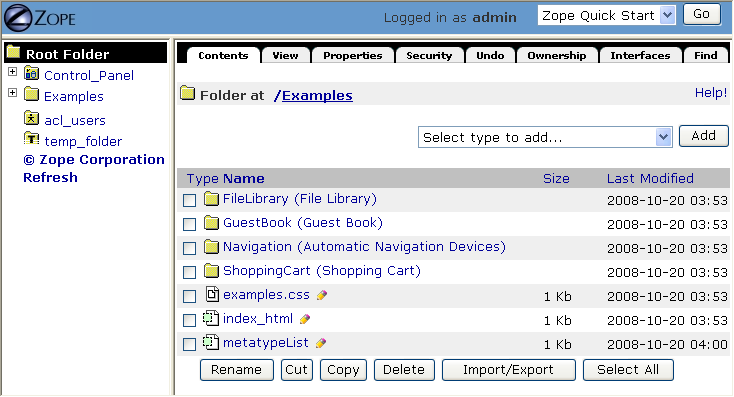Check the index_html row checkbox
The height and width of the screenshot is (397, 734).
tap(190, 320)
